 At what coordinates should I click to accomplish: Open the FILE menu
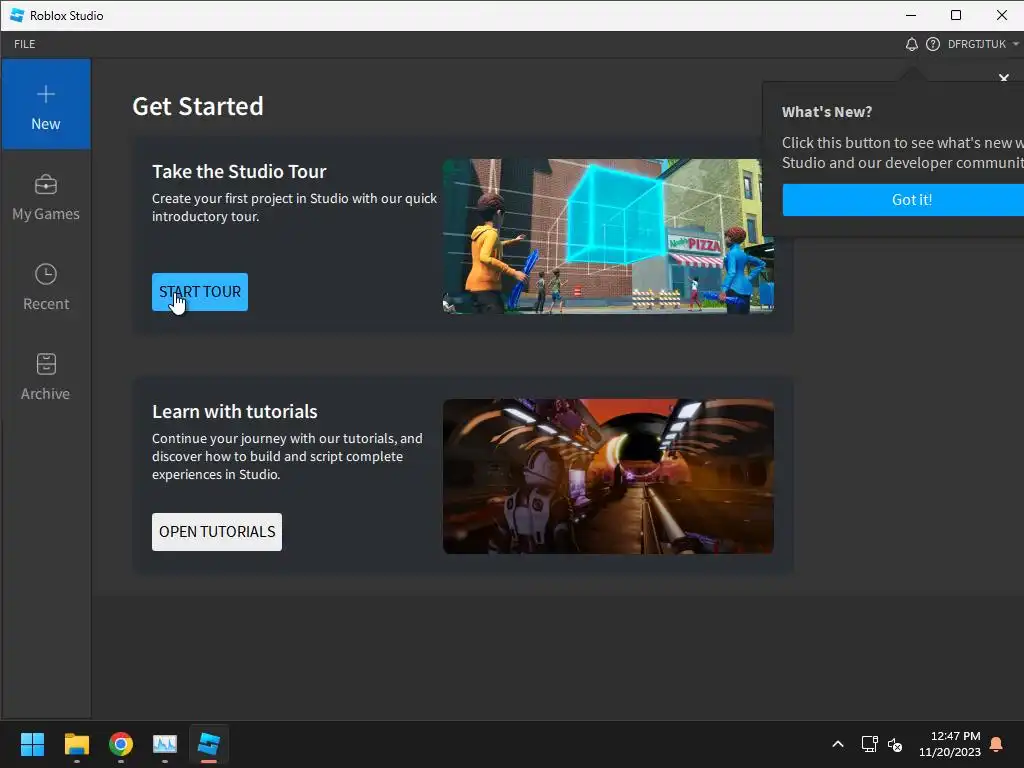pyautogui.click(x=25, y=44)
